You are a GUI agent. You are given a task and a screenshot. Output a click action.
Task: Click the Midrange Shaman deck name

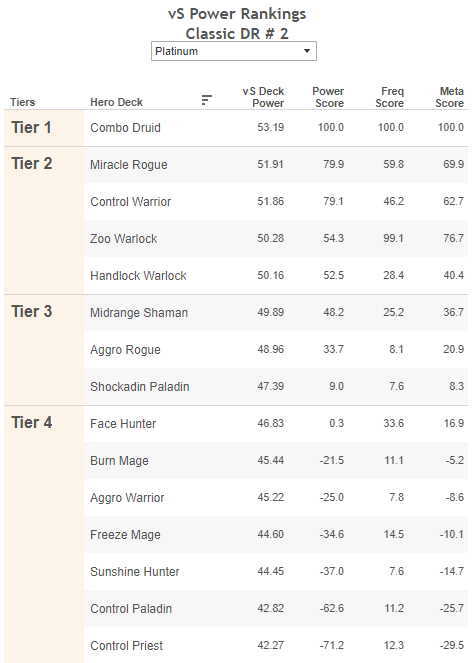tap(139, 313)
